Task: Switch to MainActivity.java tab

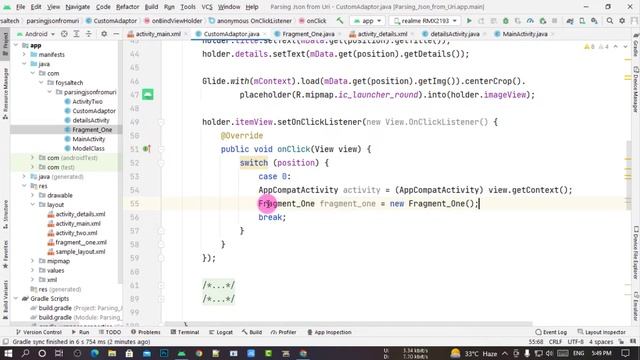Action: coord(524,34)
